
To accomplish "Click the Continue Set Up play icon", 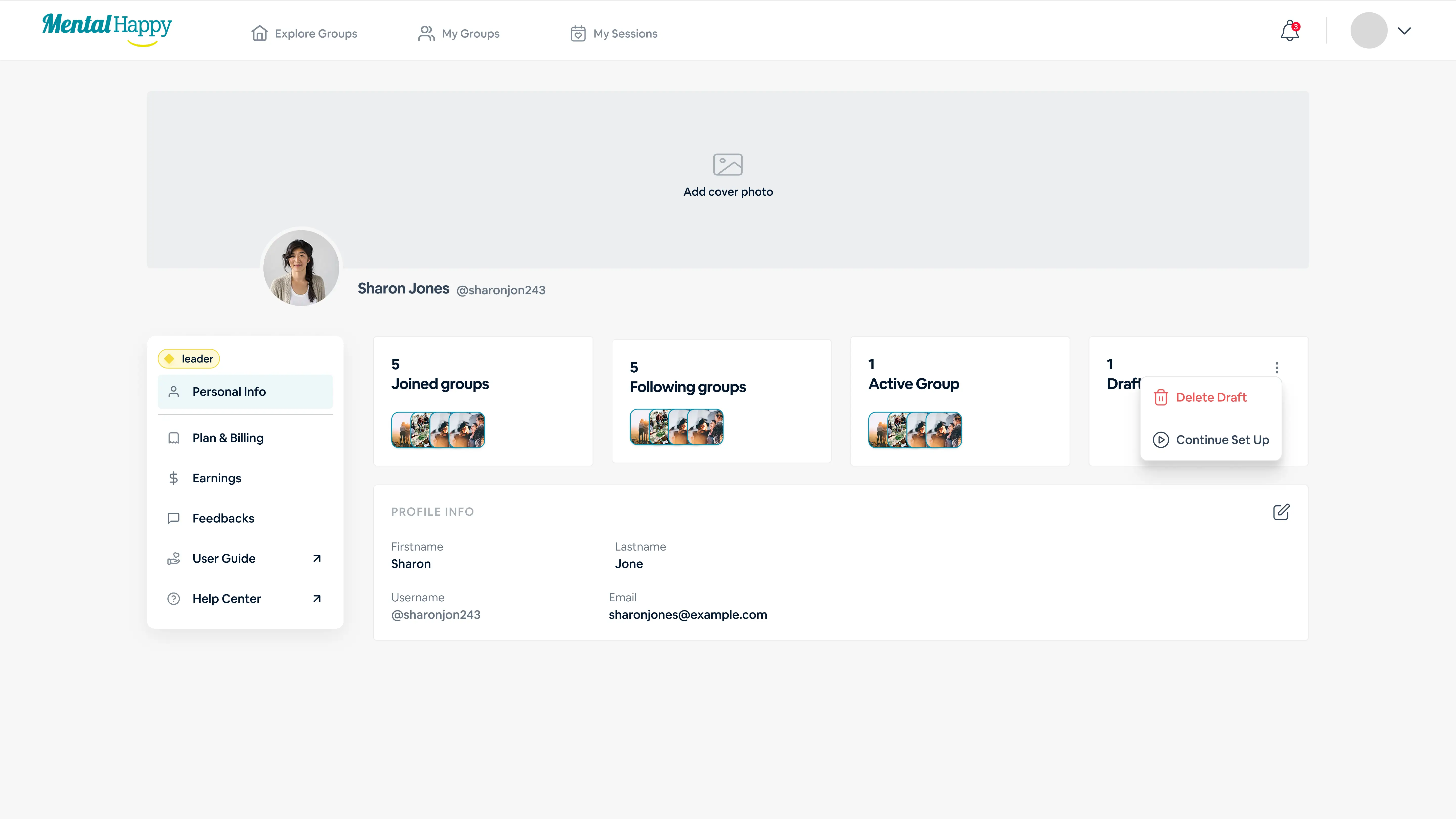I will point(1161,440).
